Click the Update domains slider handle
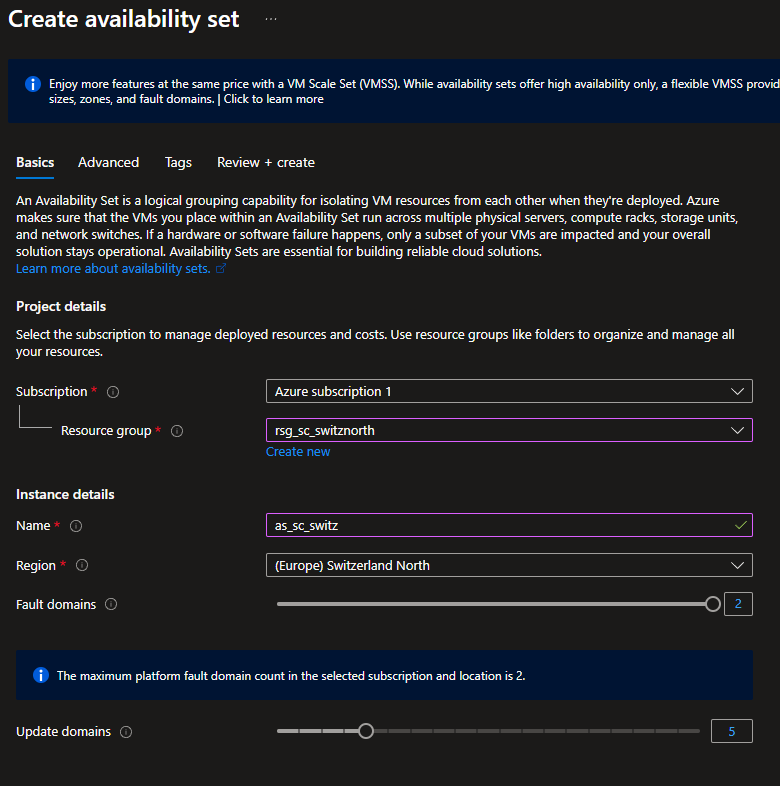The image size is (780, 786). click(x=366, y=731)
